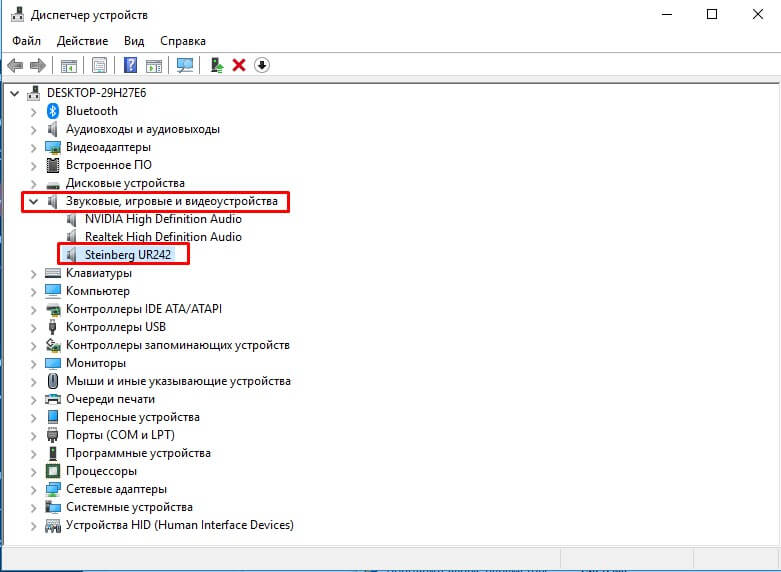Open the Справка menu
The image size is (781, 572).
(183, 41)
